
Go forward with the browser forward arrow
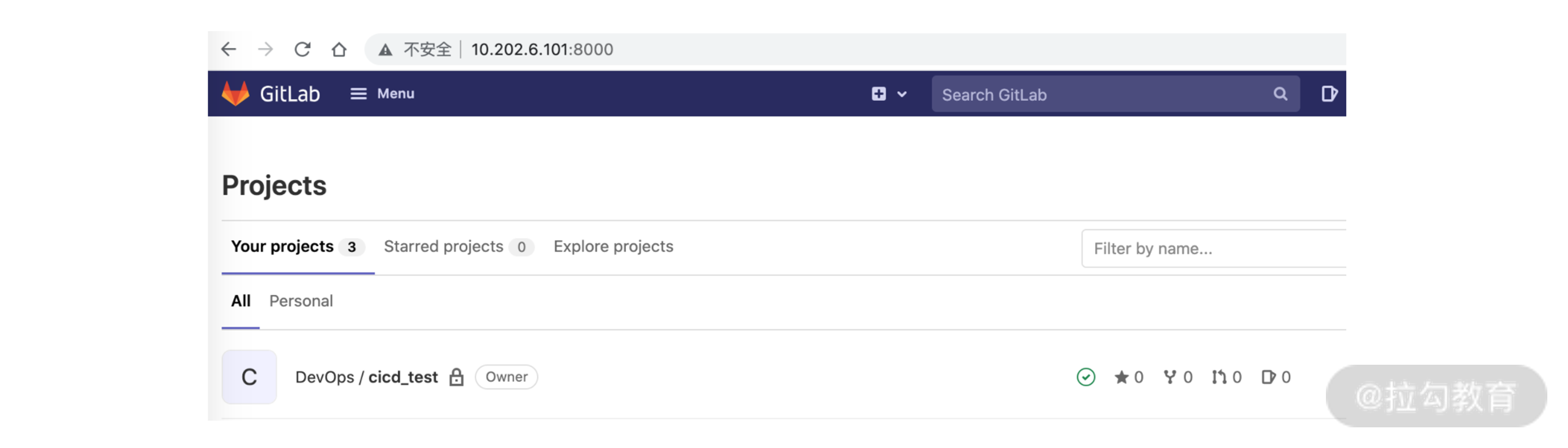coord(265,49)
